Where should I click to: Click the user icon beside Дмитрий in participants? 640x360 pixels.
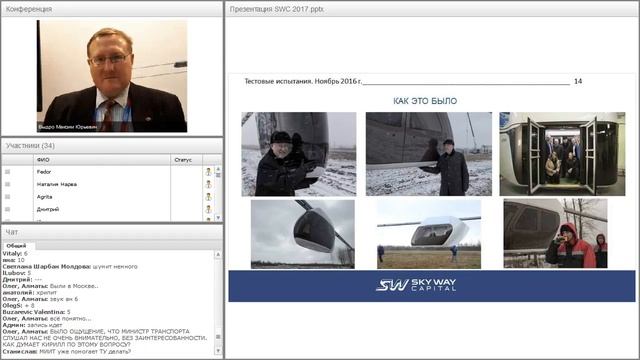[208, 209]
